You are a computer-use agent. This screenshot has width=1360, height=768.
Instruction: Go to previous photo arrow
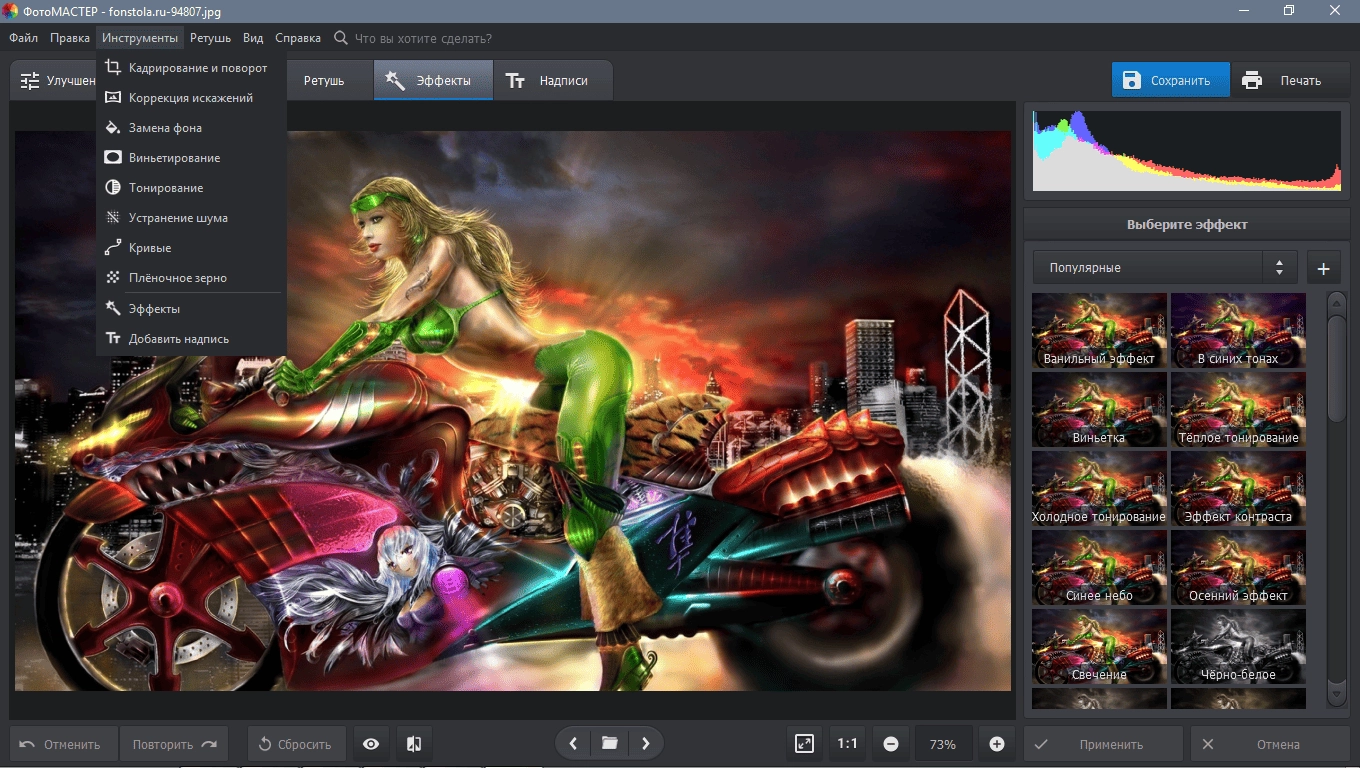click(x=573, y=744)
